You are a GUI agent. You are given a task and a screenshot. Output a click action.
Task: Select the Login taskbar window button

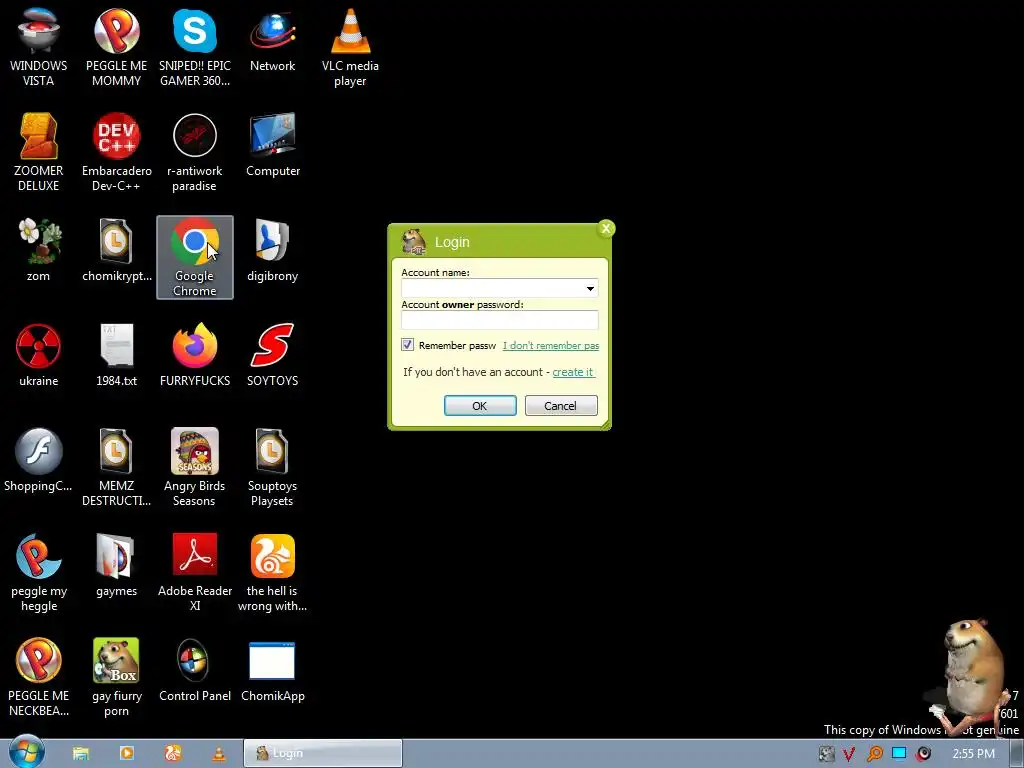click(x=323, y=753)
